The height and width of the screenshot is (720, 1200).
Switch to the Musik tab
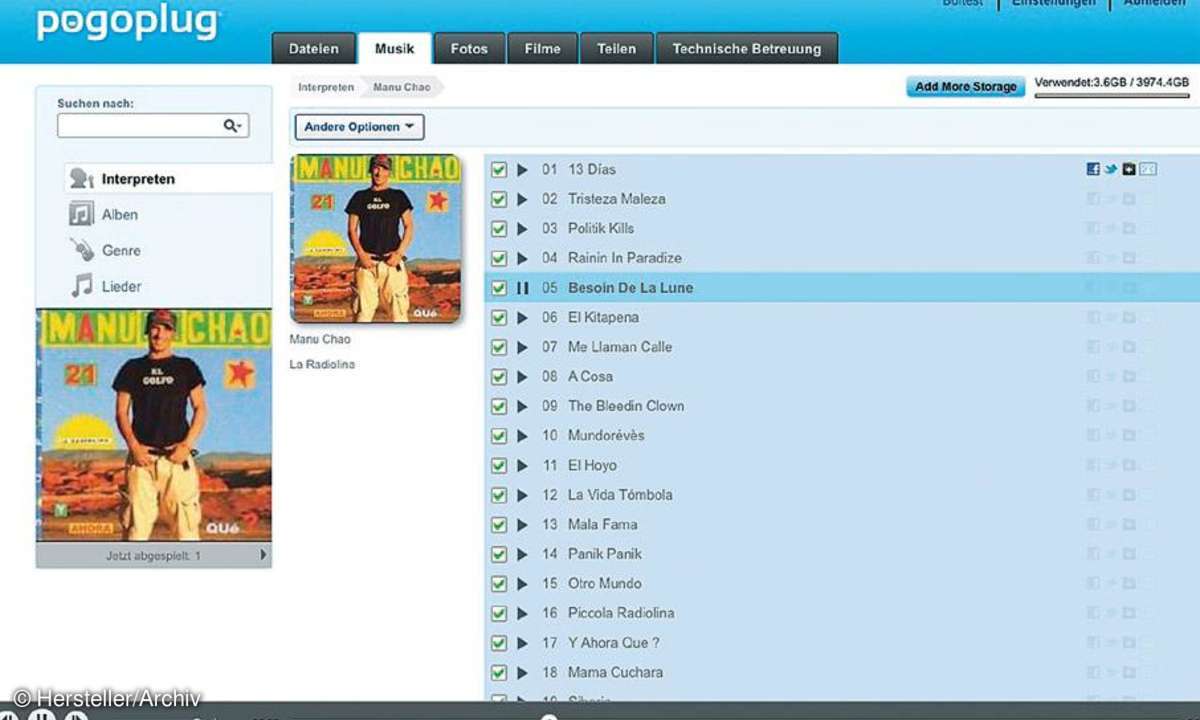point(394,48)
